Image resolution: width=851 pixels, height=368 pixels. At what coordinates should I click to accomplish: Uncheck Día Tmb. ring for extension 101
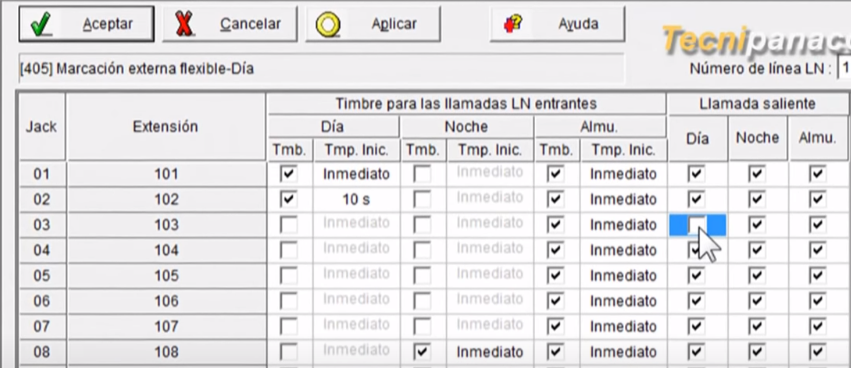(x=289, y=174)
